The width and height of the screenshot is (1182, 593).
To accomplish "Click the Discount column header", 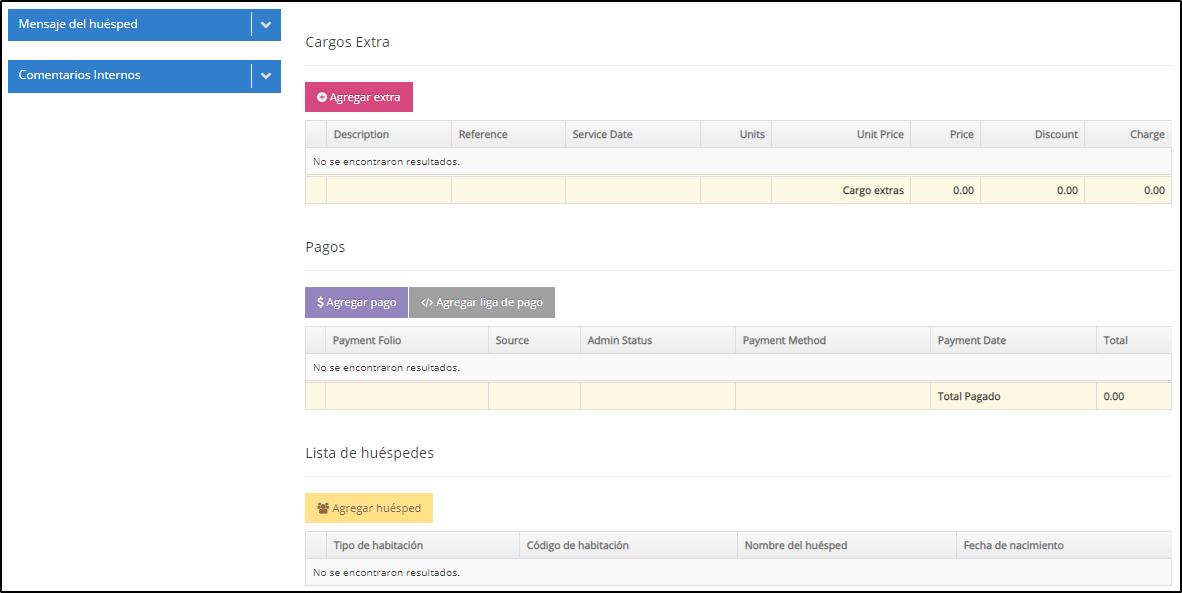I will click(1055, 134).
